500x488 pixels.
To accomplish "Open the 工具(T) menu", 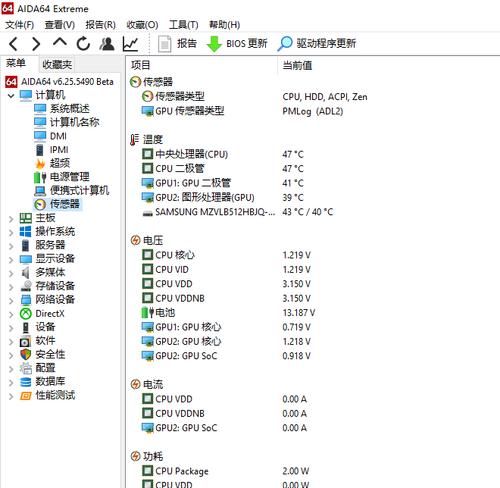I will click(x=184, y=25).
